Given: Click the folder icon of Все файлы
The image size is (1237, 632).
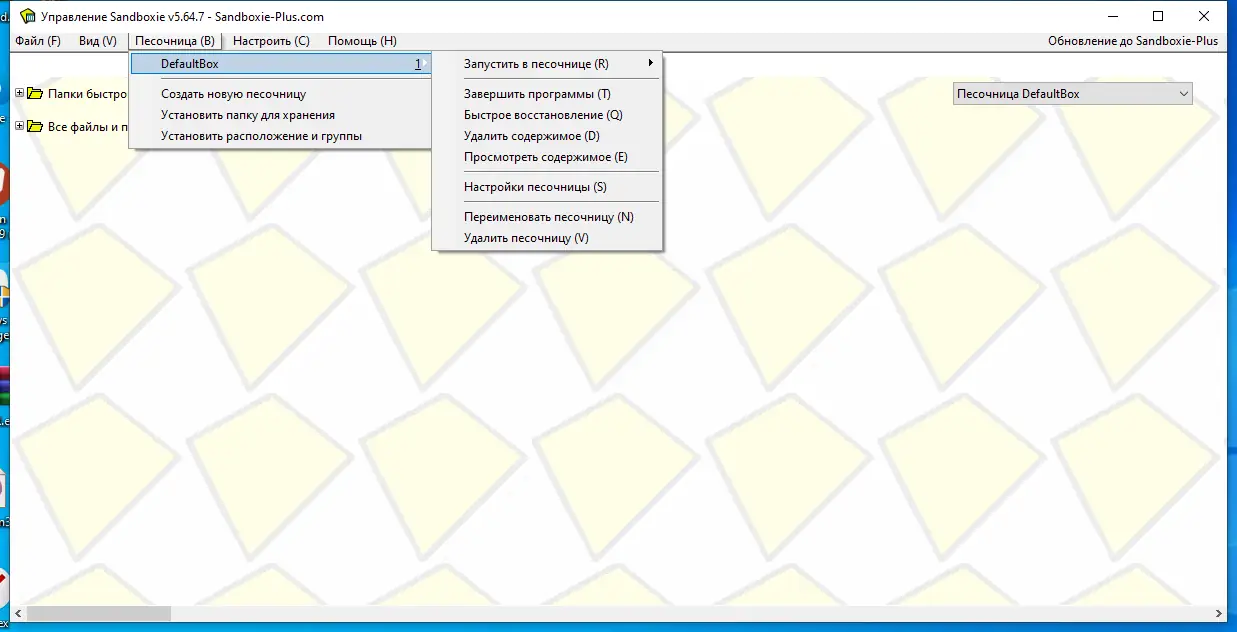Looking at the screenshot, I should (x=35, y=127).
